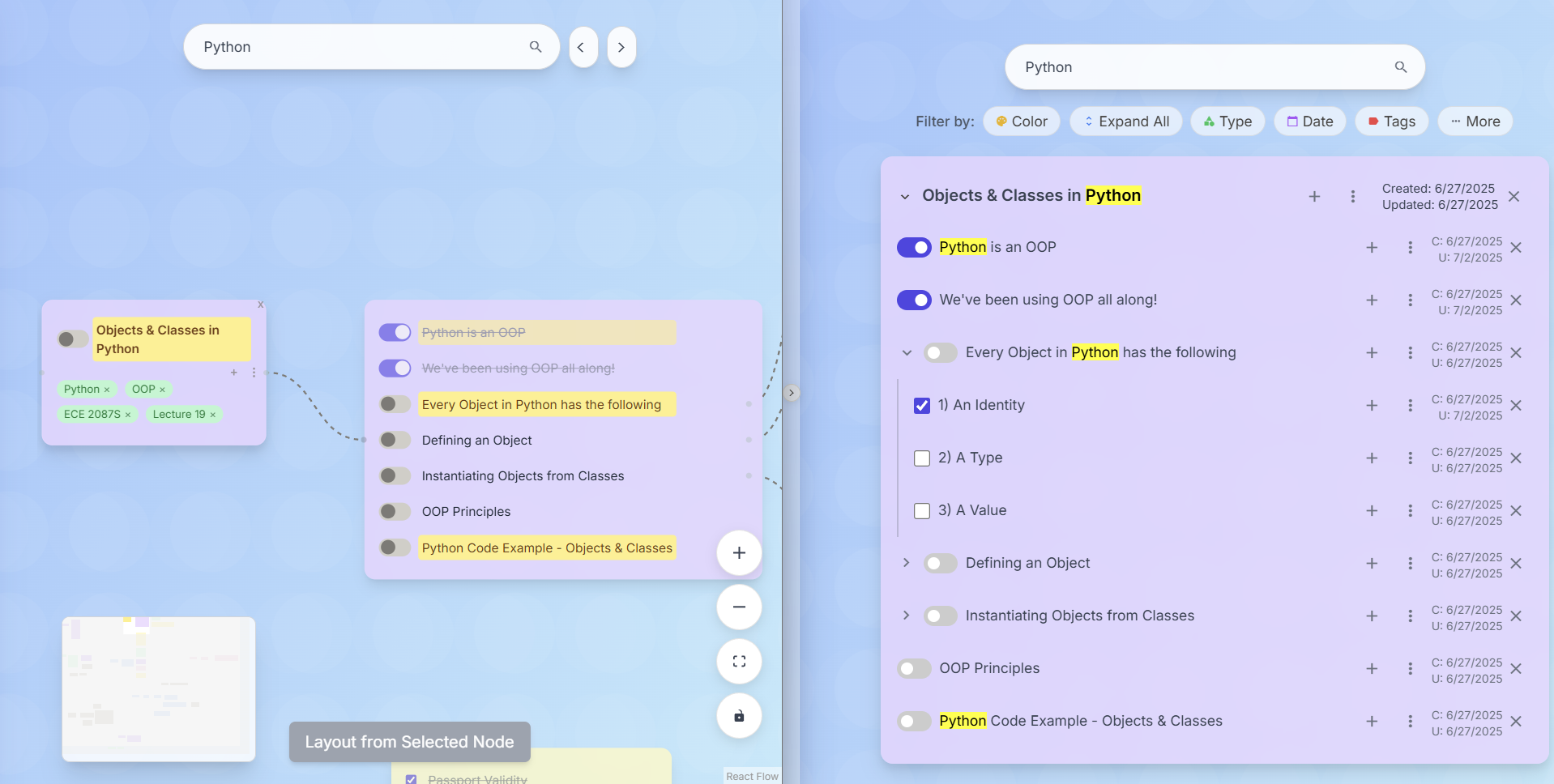Image resolution: width=1554 pixels, height=784 pixels.
Task: Open options for 2) A Type row
Action: 1410,458
